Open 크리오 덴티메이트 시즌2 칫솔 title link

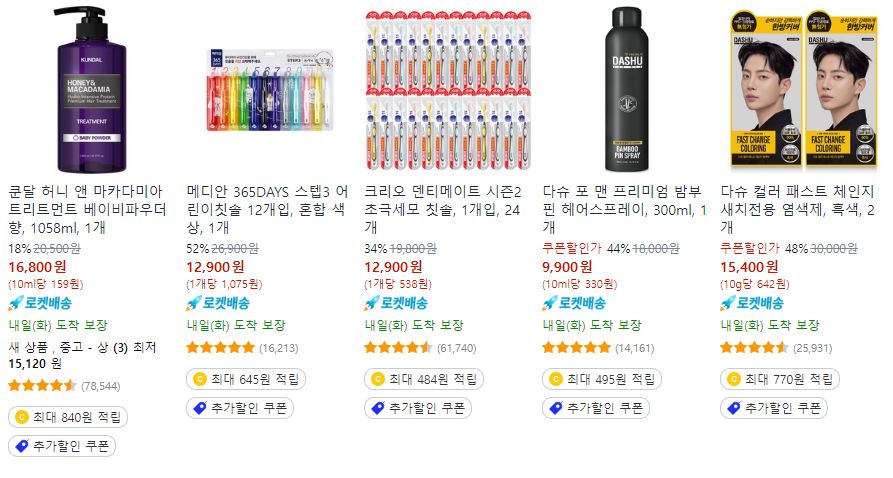tap(443, 210)
